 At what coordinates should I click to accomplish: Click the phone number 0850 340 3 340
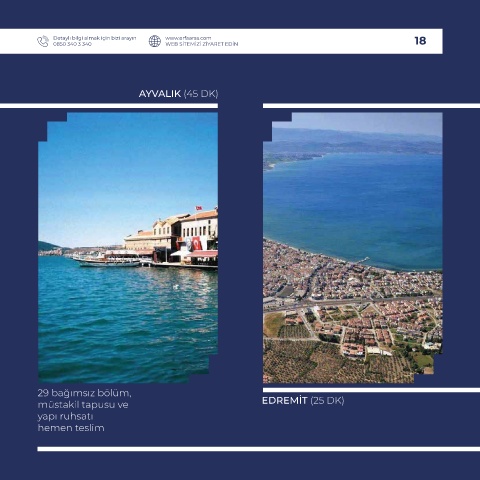pos(72,44)
